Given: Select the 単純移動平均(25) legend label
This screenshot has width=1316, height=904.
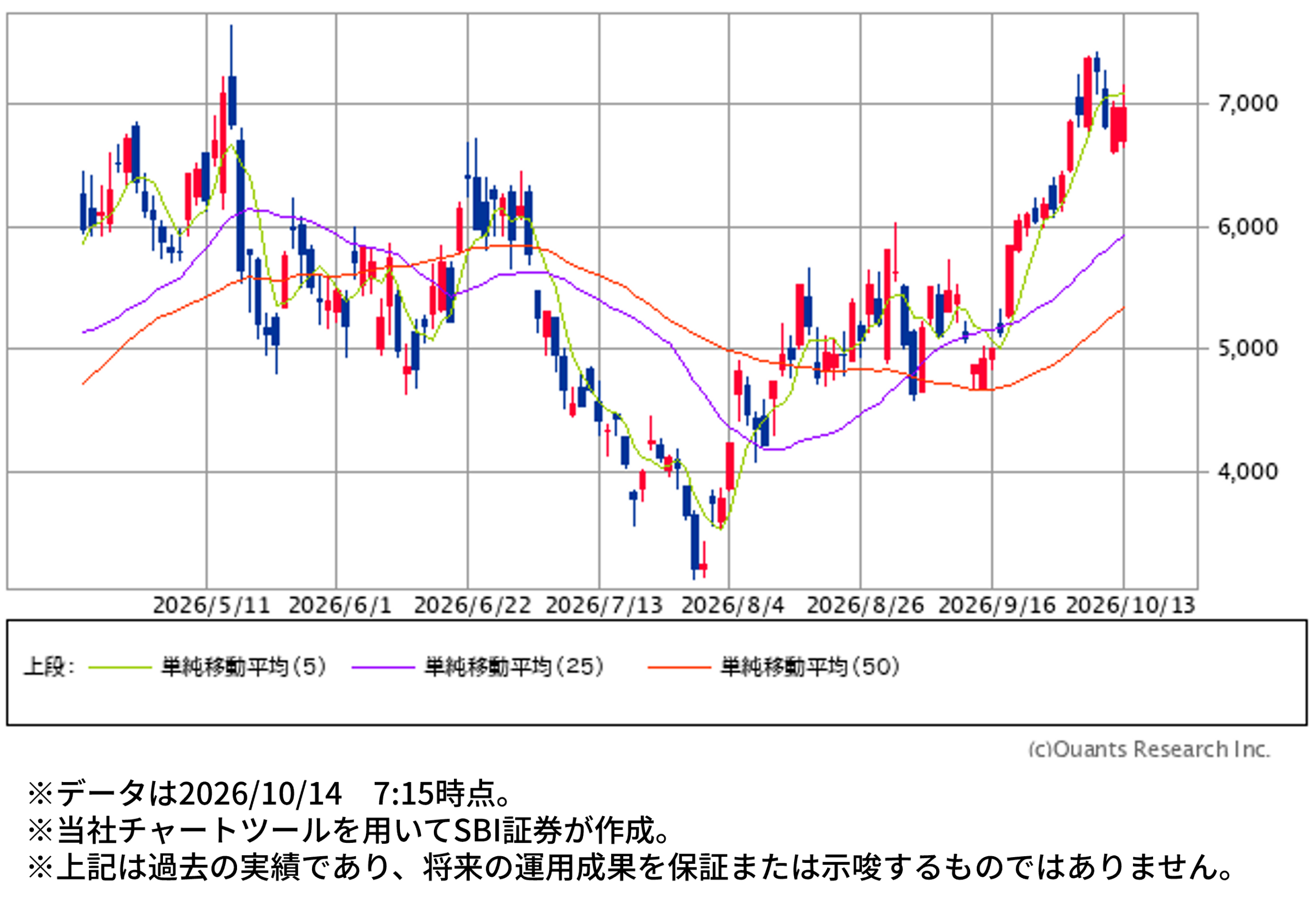Looking at the screenshot, I should 514,667.
